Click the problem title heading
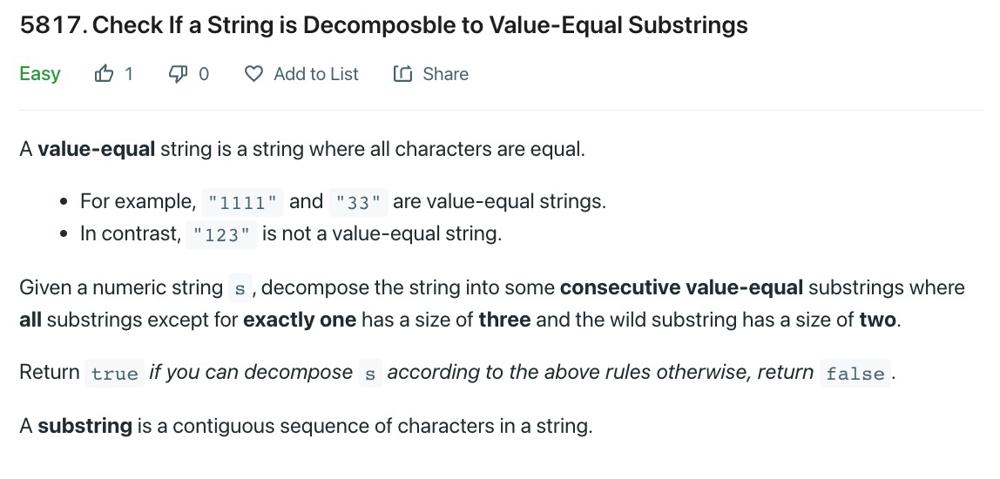 pos(383,25)
